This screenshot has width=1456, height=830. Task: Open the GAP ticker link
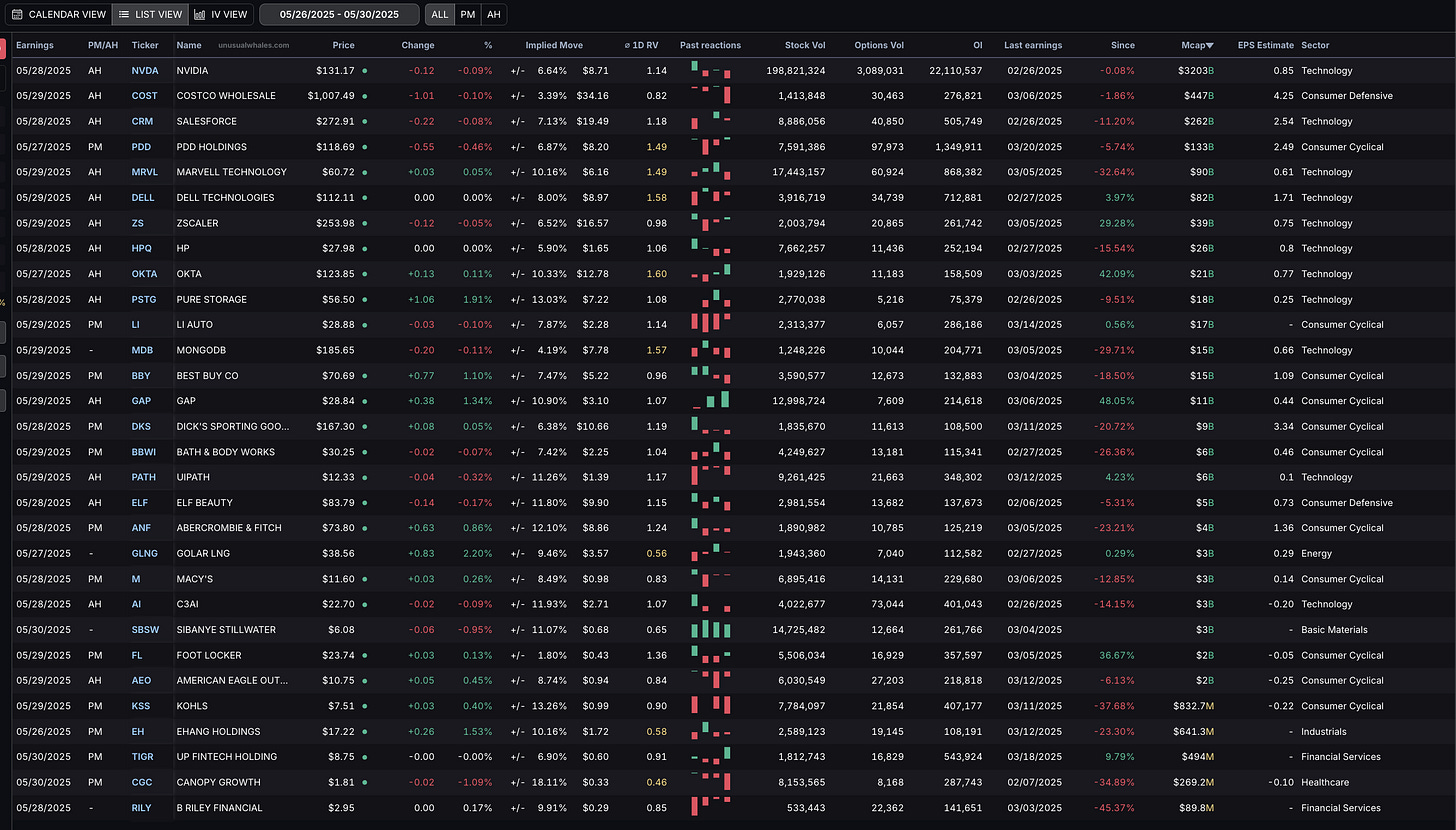(x=142, y=401)
